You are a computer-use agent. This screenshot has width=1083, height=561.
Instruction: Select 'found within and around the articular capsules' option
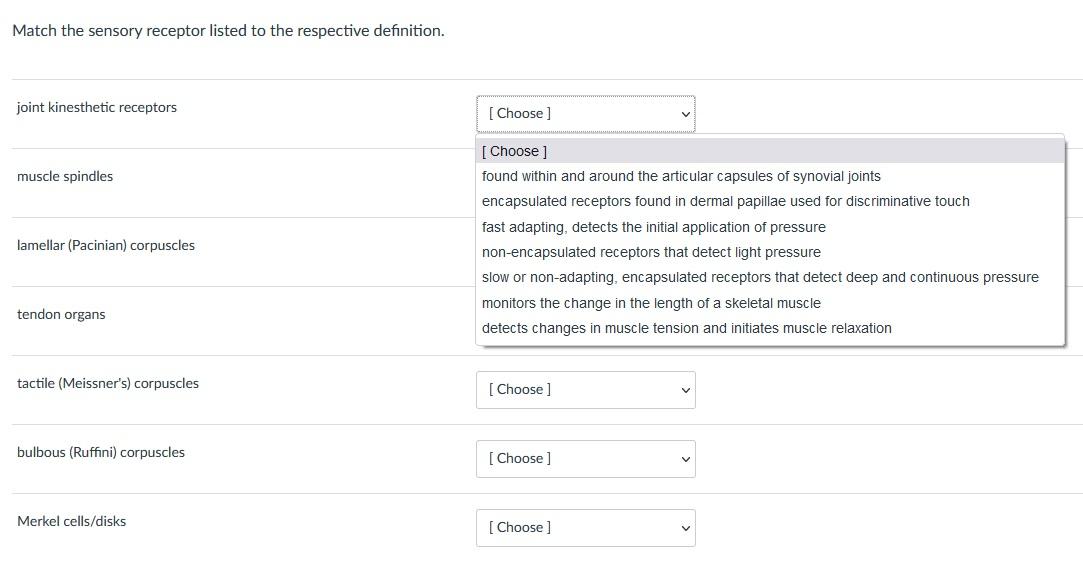681,176
